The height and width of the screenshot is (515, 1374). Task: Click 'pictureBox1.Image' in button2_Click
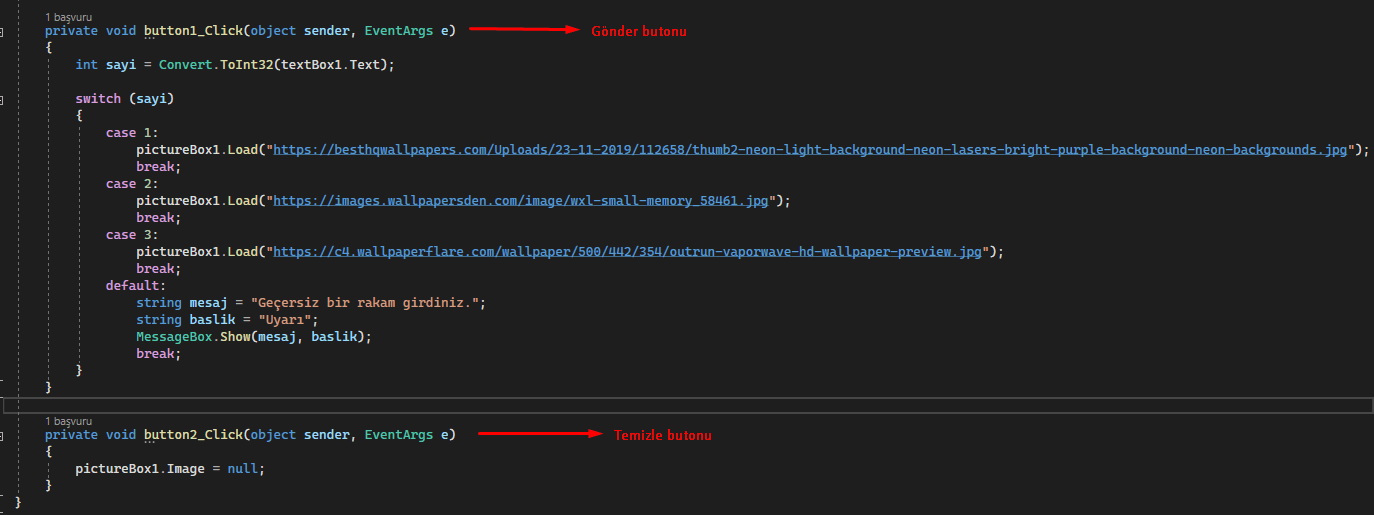pos(140,469)
